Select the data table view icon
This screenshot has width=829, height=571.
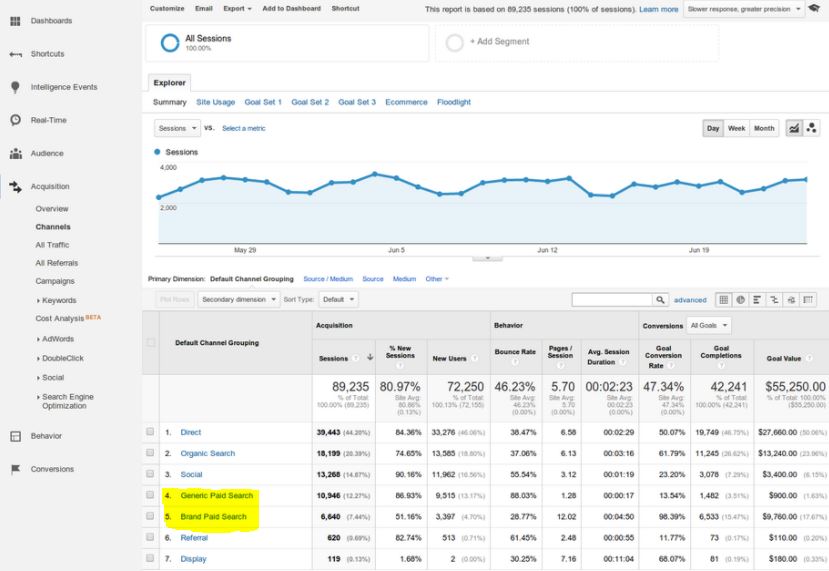(724, 300)
